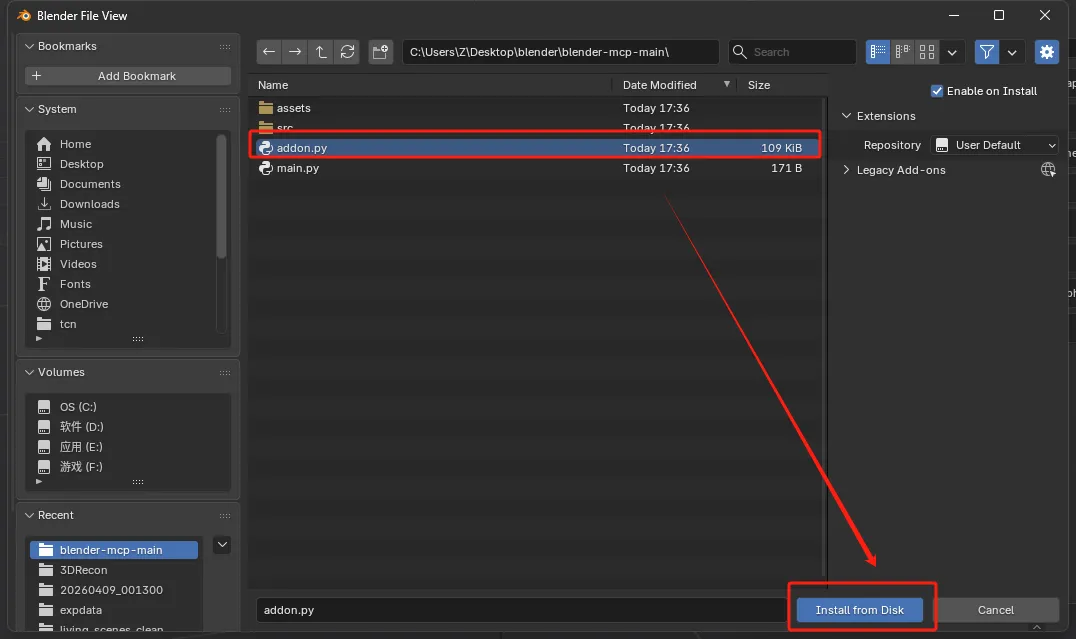Image resolution: width=1076 pixels, height=639 pixels.
Task: Toggle the options region gear icon
Action: (1046, 52)
